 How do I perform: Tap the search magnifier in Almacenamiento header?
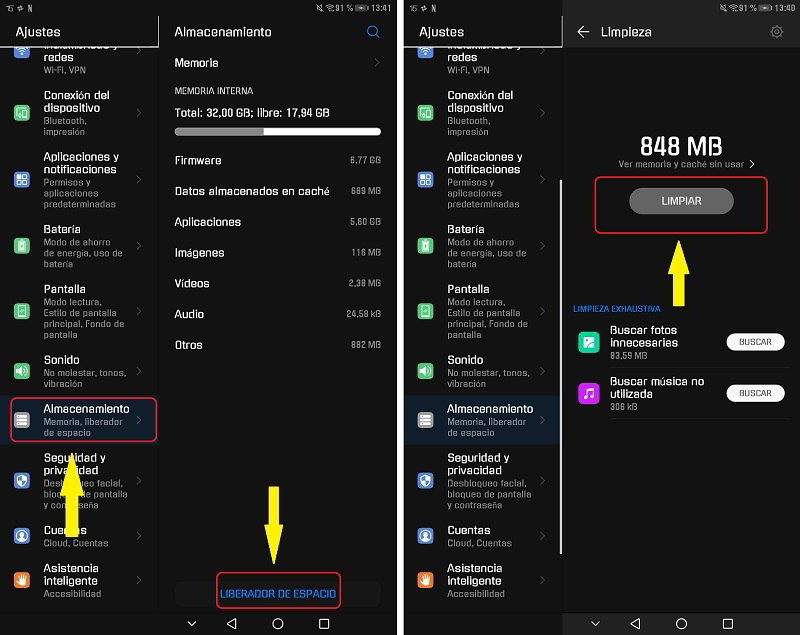pyautogui.click(x=373, y=32)
